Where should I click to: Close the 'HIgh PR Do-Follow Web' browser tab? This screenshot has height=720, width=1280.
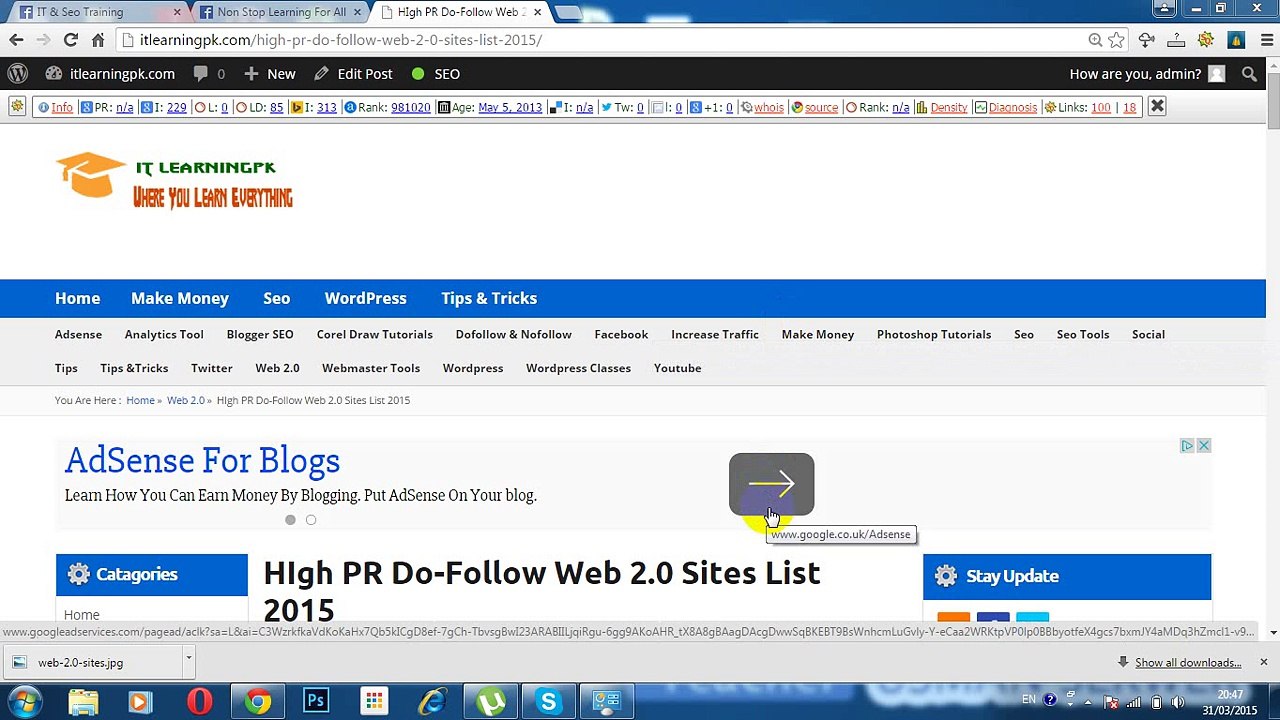(x=537, y=12)
